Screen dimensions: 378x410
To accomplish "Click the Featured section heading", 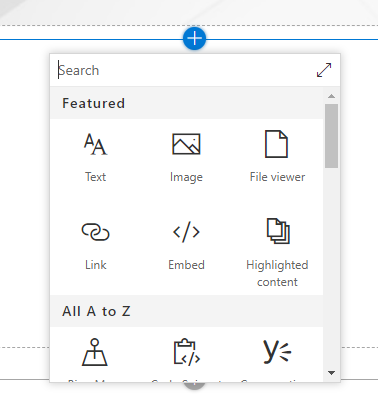I will pyautogui.click(x=93, y=103).
